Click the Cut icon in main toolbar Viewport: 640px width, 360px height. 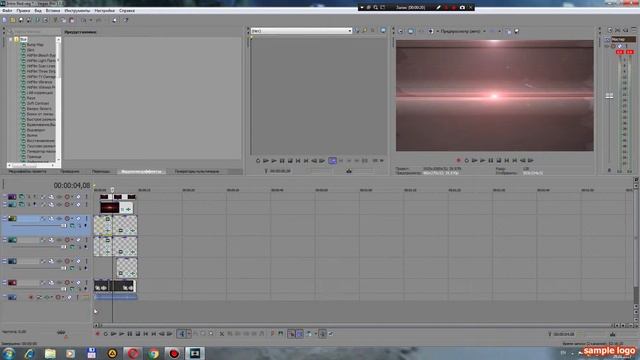(x=56, y=20)
